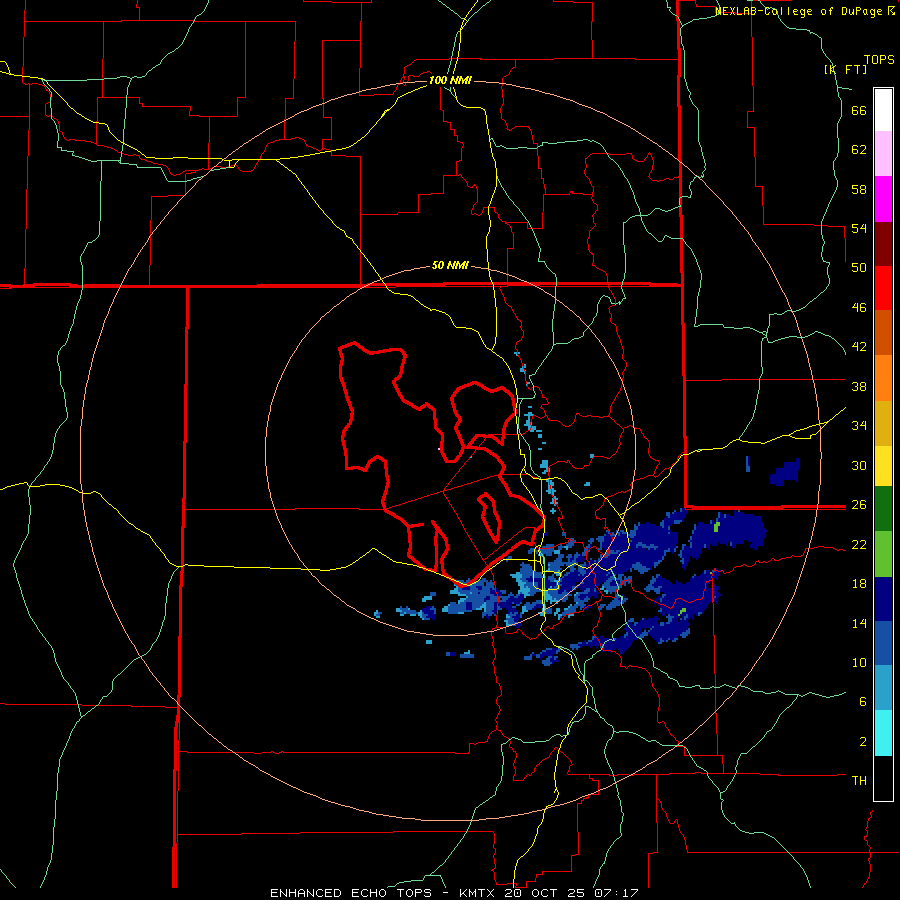Click the 38 scale label
900x900 pixels.
point(859,386)
